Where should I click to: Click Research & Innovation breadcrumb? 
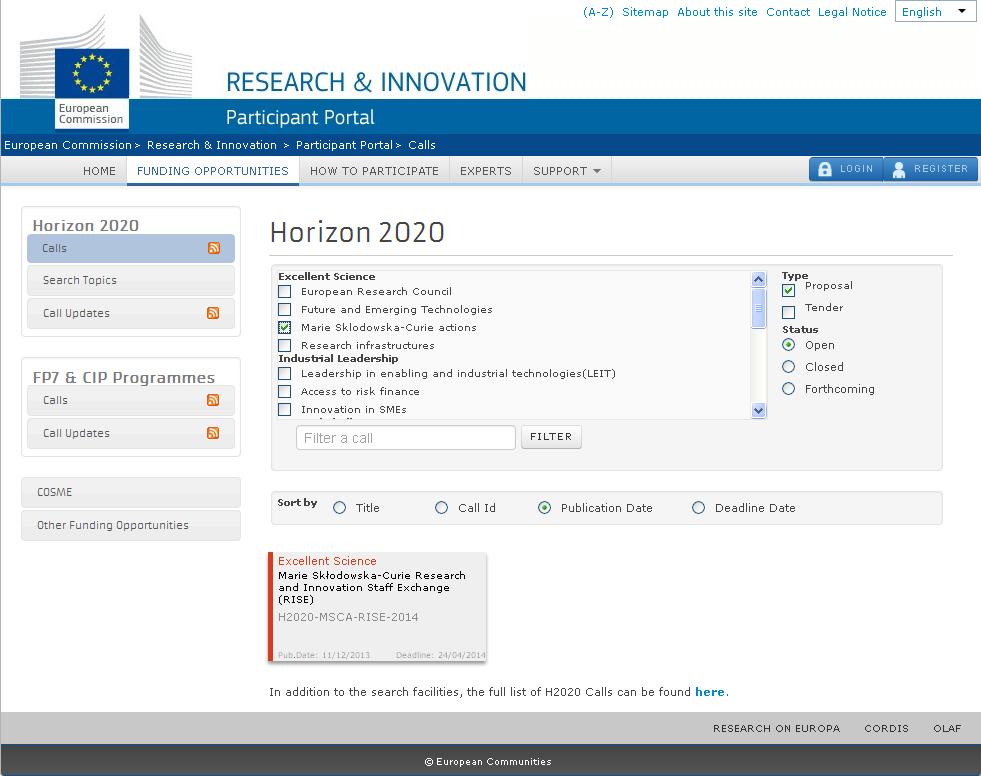coord(211,145)
